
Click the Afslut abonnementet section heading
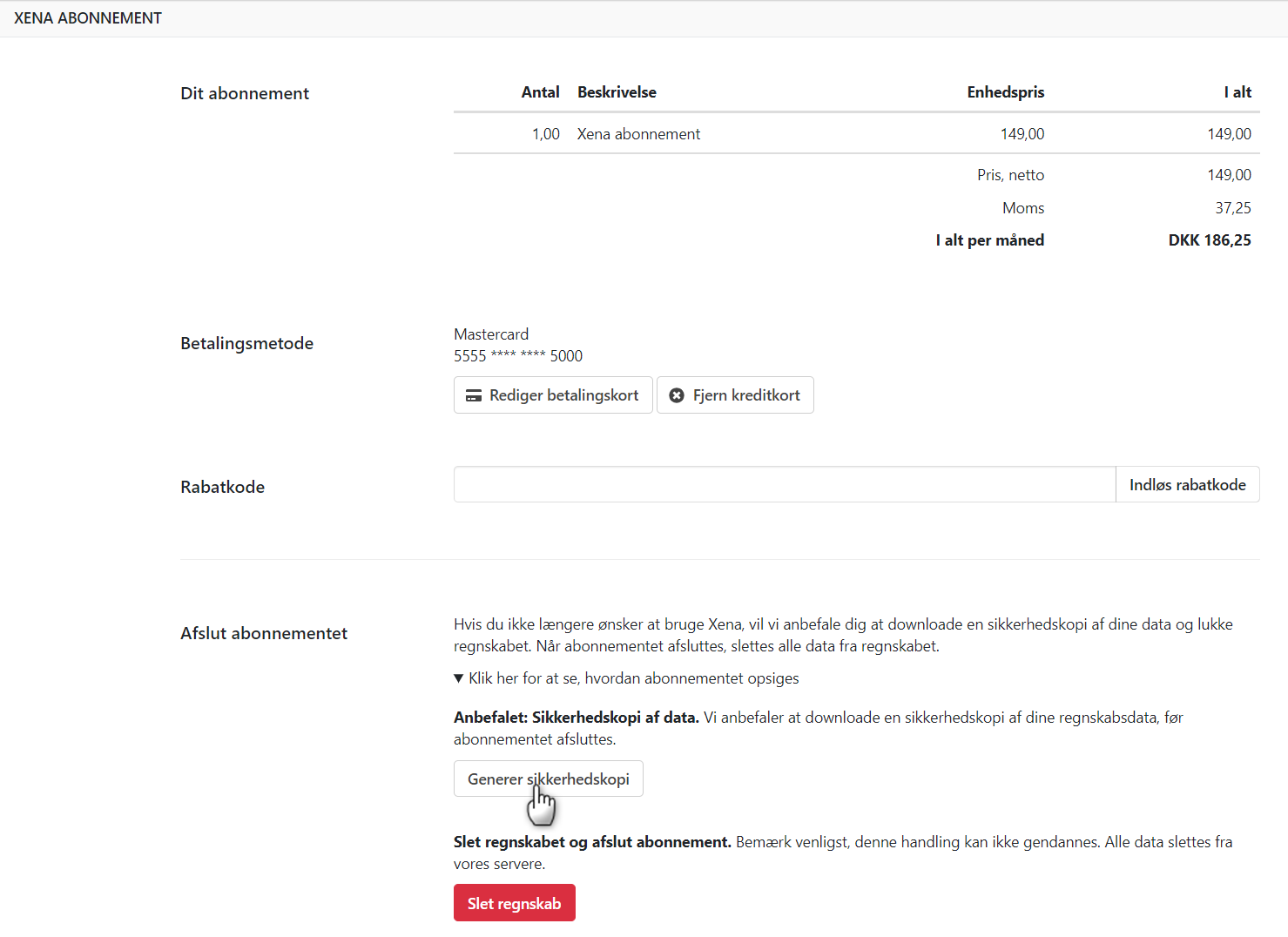click(264, 633)
